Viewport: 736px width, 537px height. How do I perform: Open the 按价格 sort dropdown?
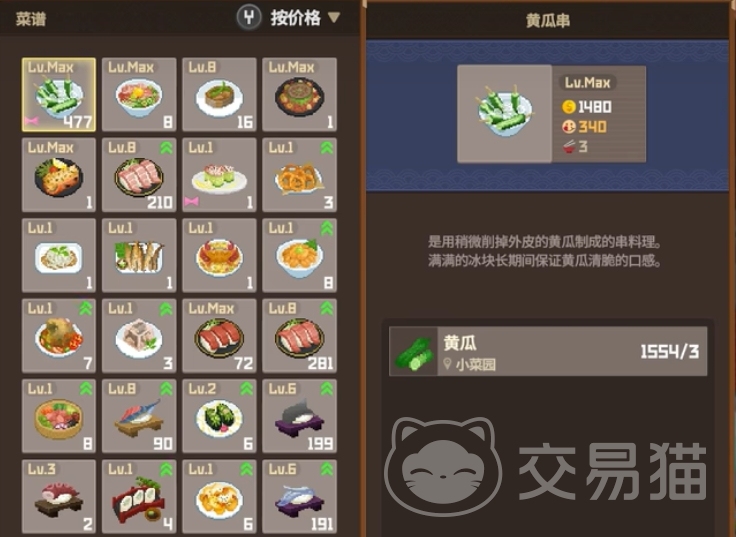click(x=295, y=18)
